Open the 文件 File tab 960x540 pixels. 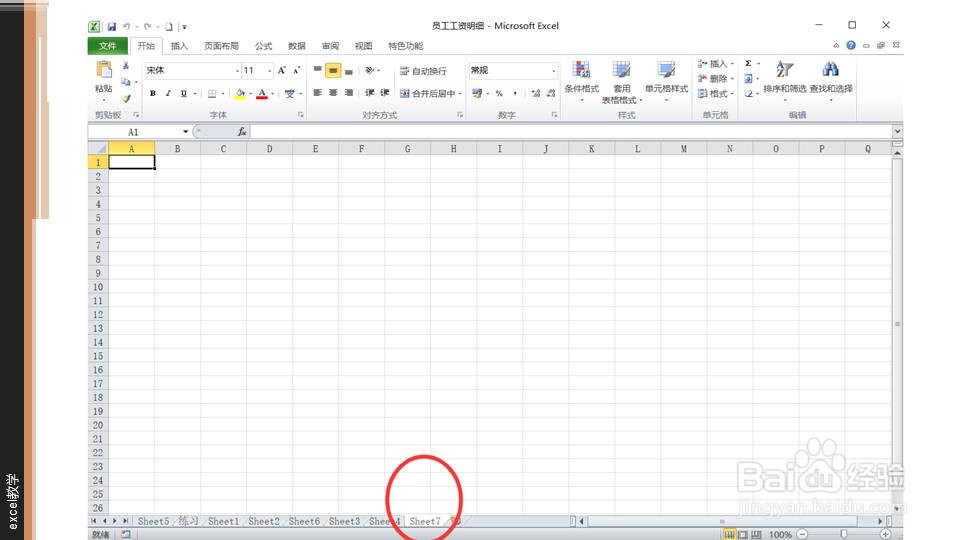108,46
